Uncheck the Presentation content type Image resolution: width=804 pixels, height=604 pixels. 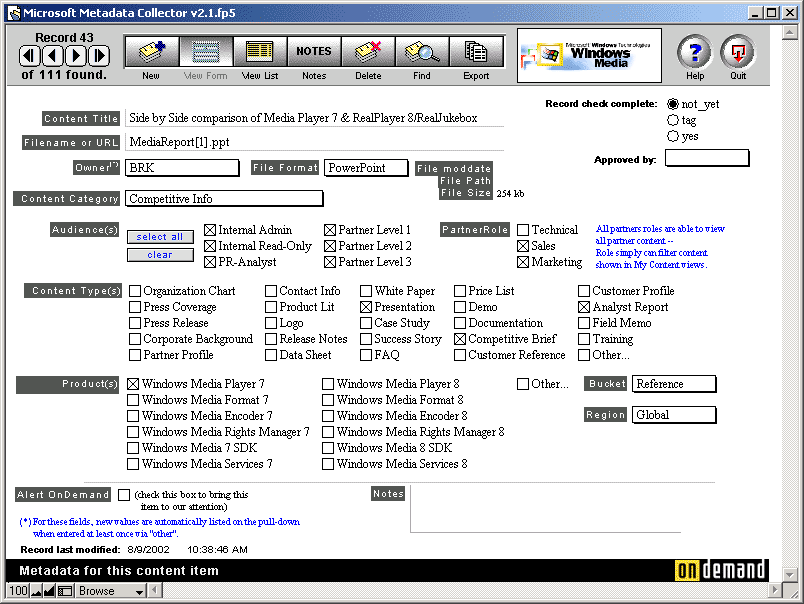[366, 307]
